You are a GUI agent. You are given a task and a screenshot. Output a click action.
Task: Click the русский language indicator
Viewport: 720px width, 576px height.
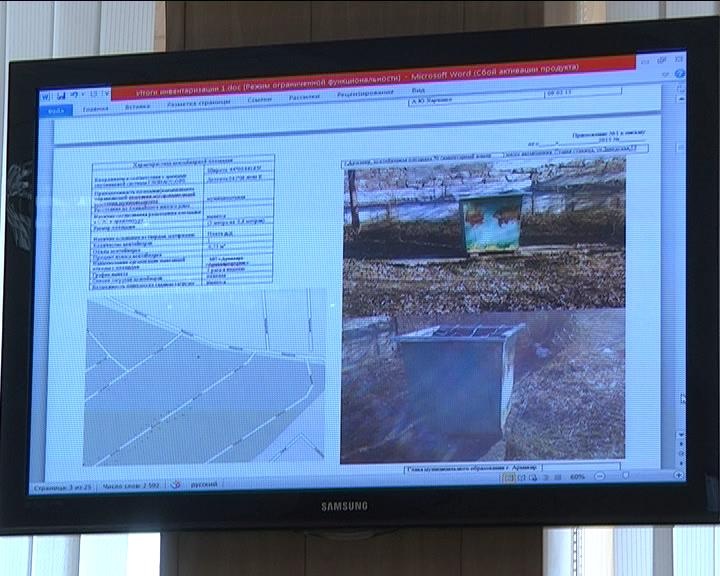(x=204, y=484)
